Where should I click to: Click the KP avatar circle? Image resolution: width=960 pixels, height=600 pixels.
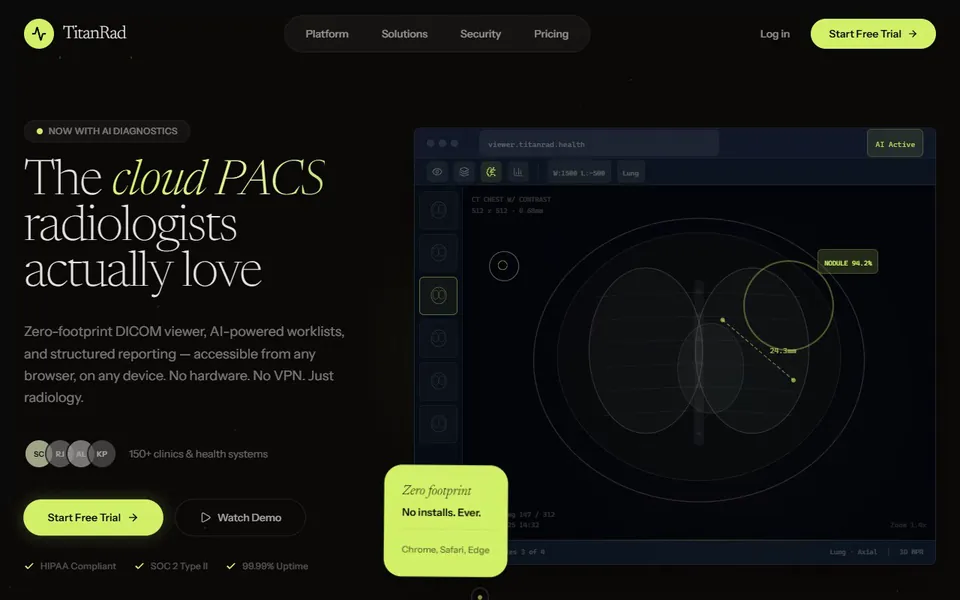pyautogui.click(x=102, y=454)
